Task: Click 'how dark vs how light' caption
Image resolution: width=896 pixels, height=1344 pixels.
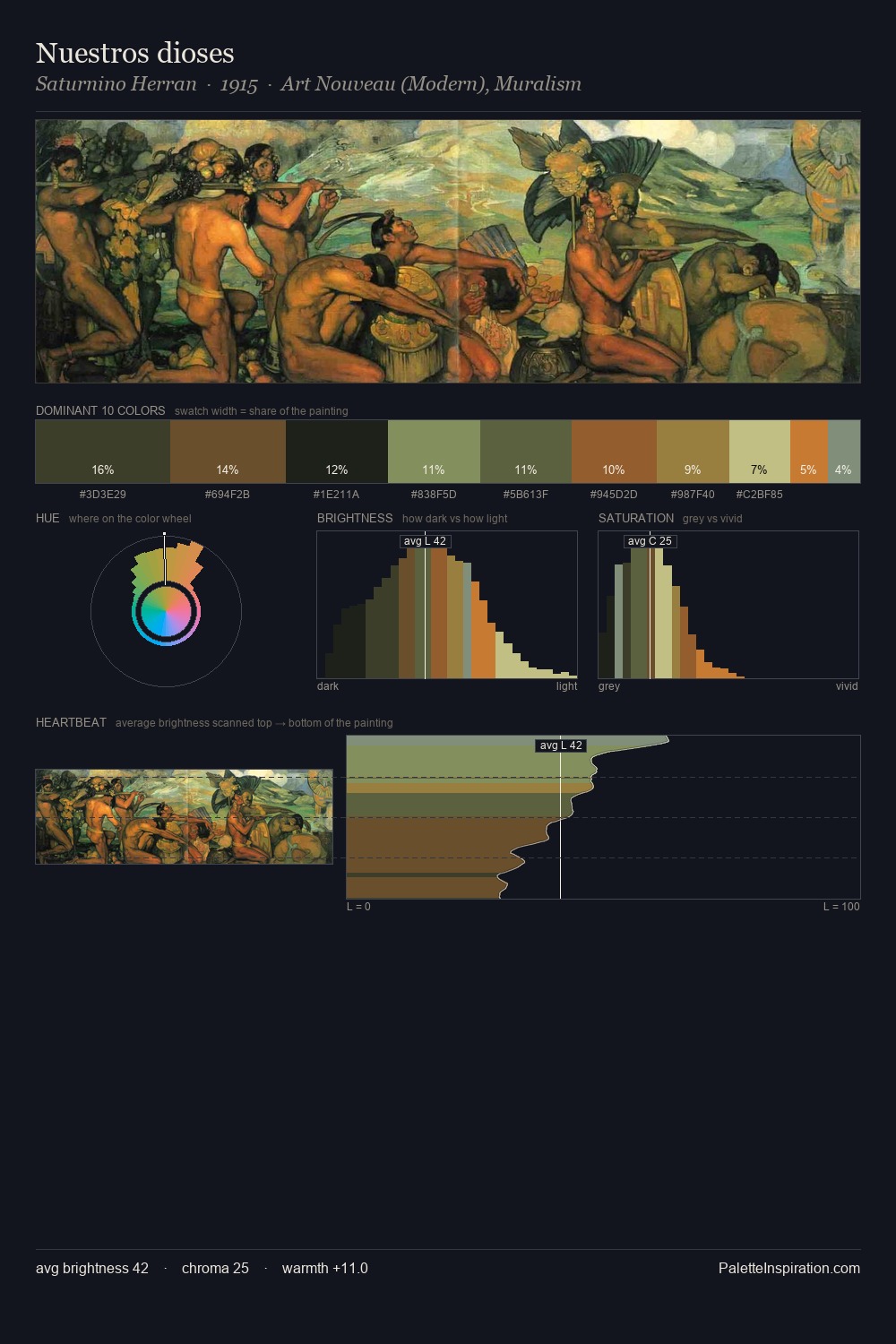Action: (x=455, y=519)
